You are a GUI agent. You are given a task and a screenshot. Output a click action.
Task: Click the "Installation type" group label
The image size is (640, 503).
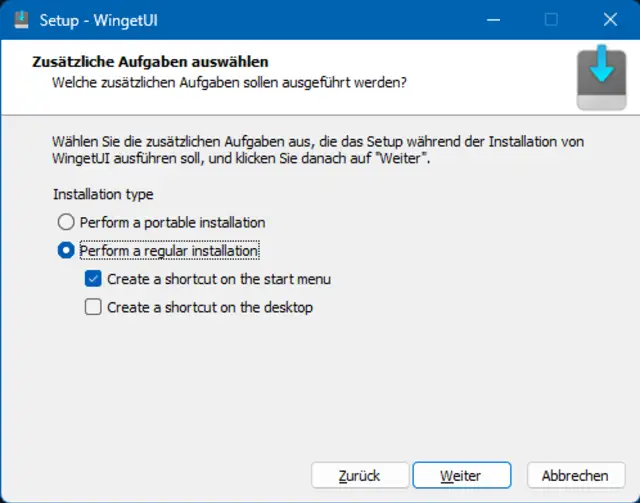103,194
